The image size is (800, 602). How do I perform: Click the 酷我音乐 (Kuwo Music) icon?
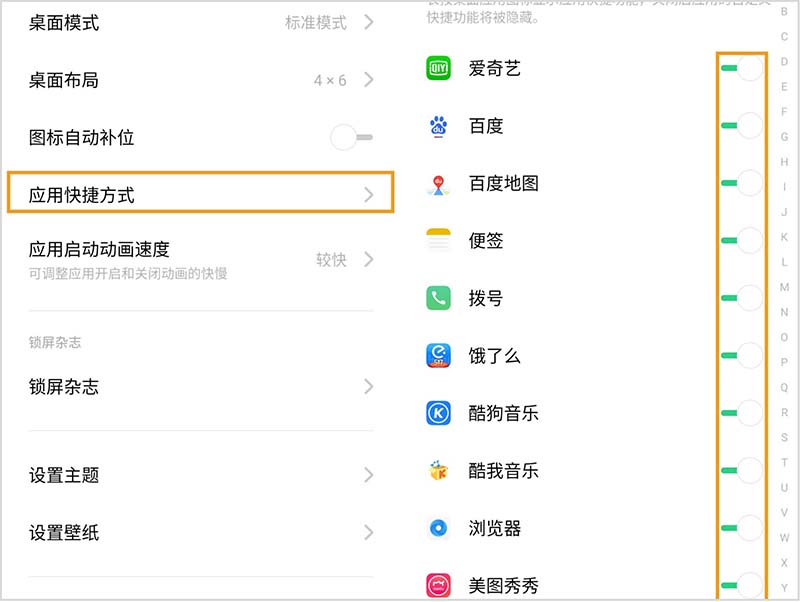[437, 470]
